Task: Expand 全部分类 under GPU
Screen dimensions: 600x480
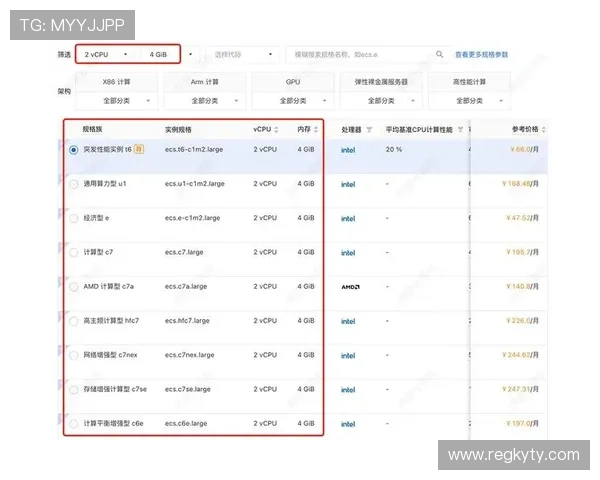Action: point(293,101)
